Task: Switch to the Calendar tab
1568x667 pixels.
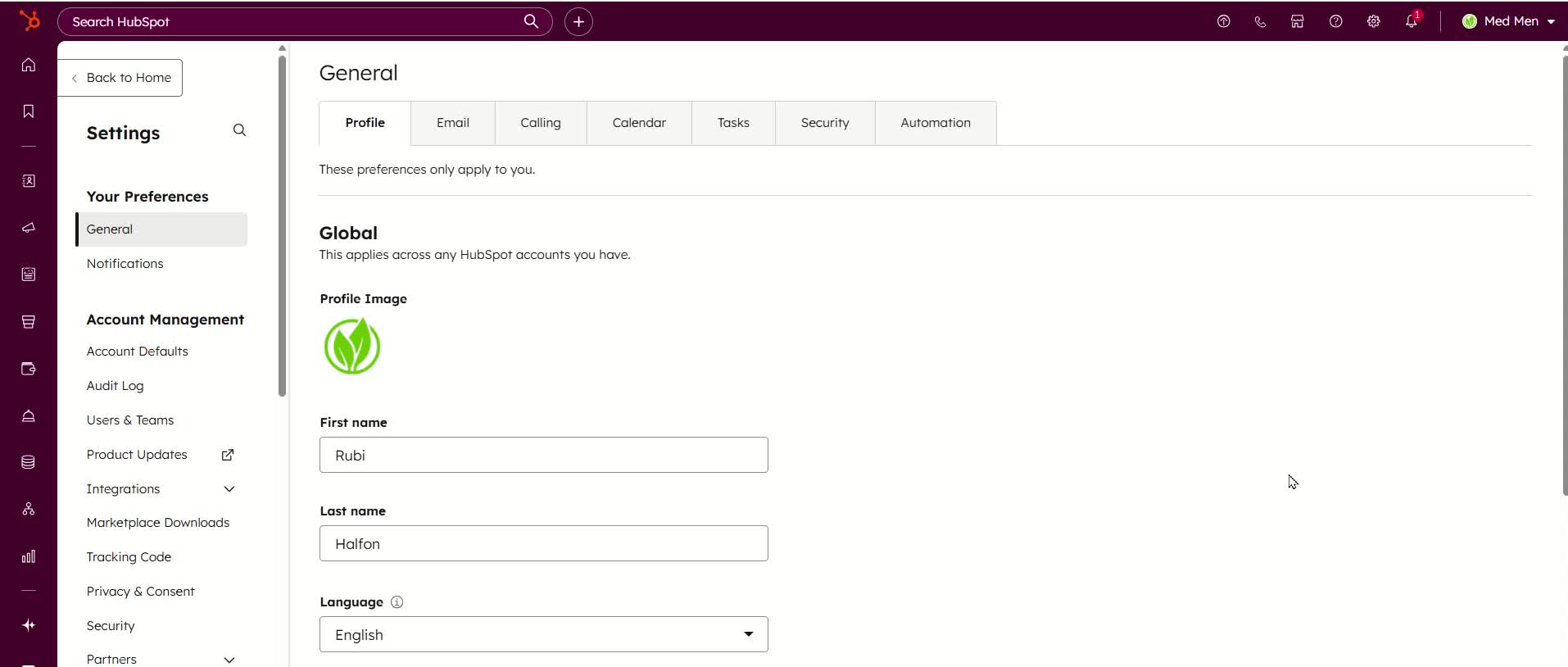Action: 639,123
